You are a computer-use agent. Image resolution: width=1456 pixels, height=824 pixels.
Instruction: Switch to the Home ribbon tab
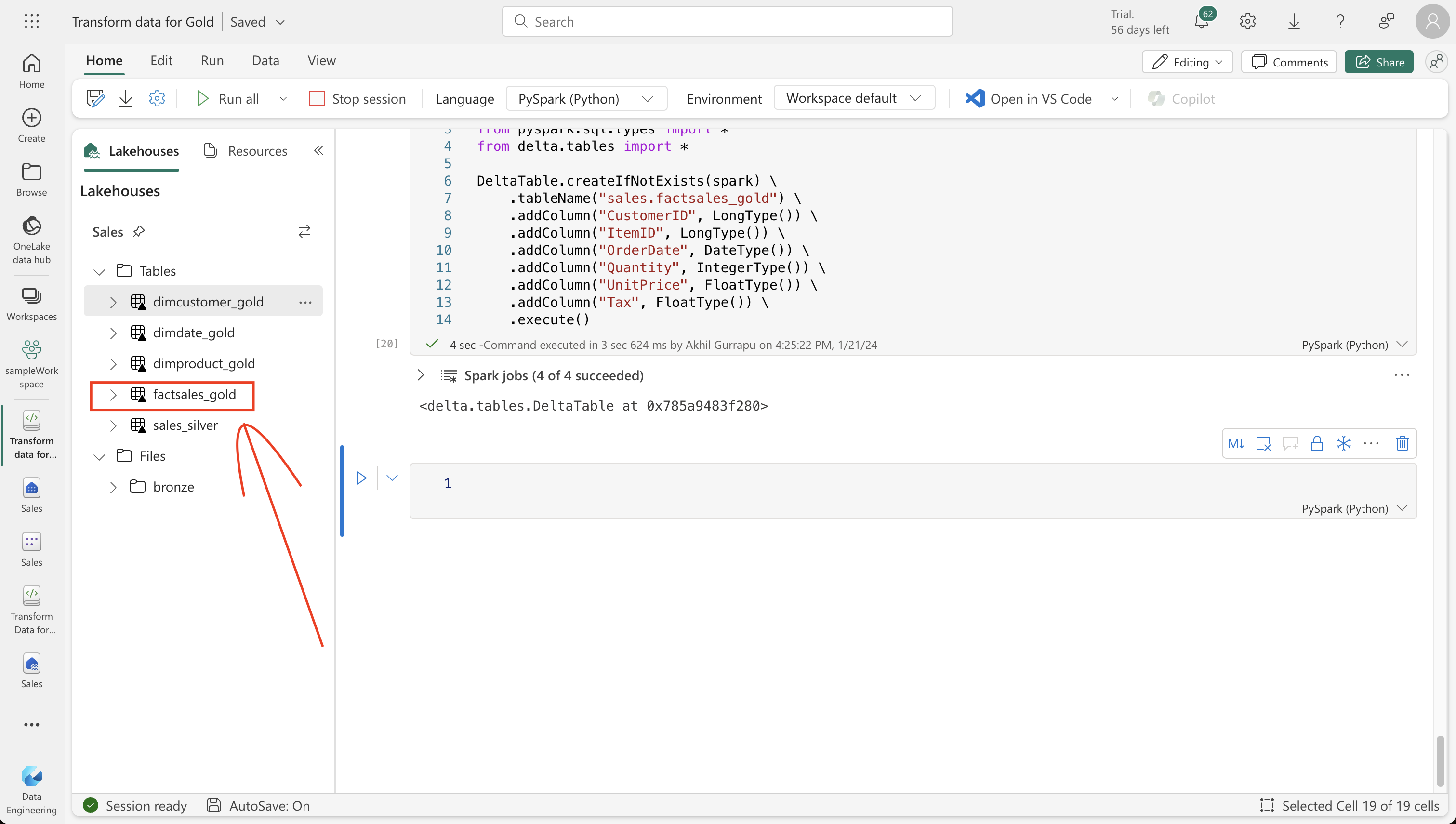click(104, 61)
